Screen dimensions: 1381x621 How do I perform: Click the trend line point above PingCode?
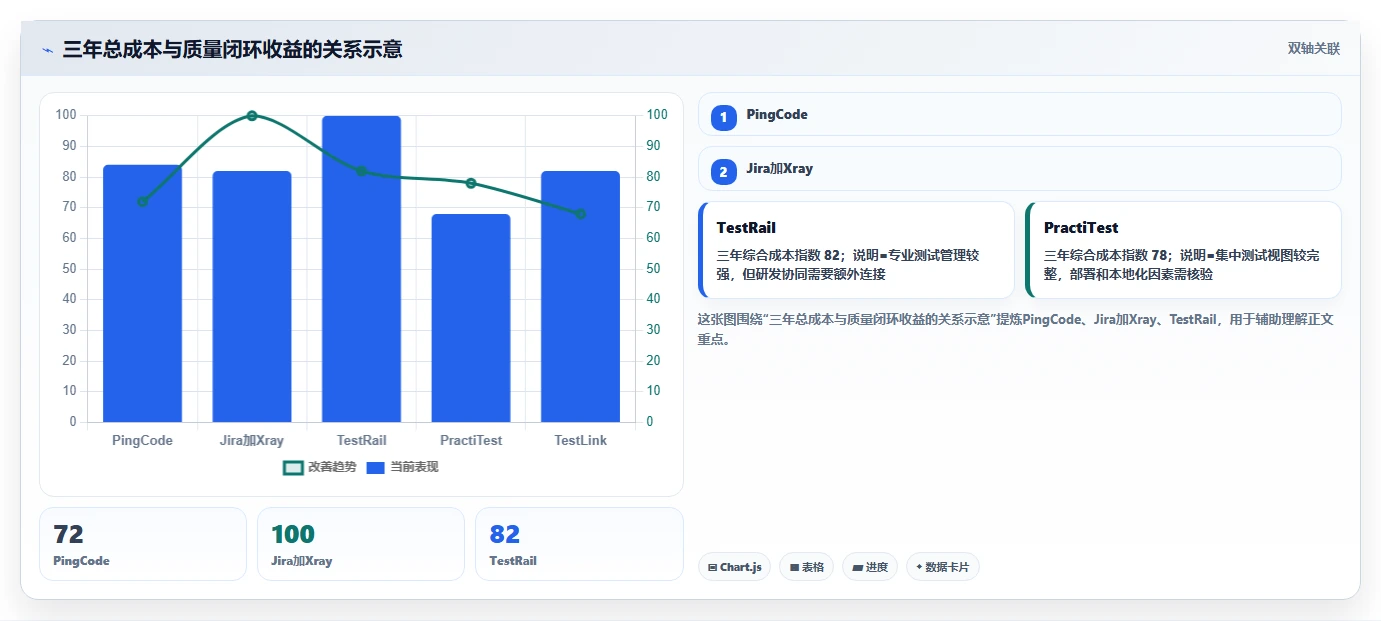tap(142, 201)
